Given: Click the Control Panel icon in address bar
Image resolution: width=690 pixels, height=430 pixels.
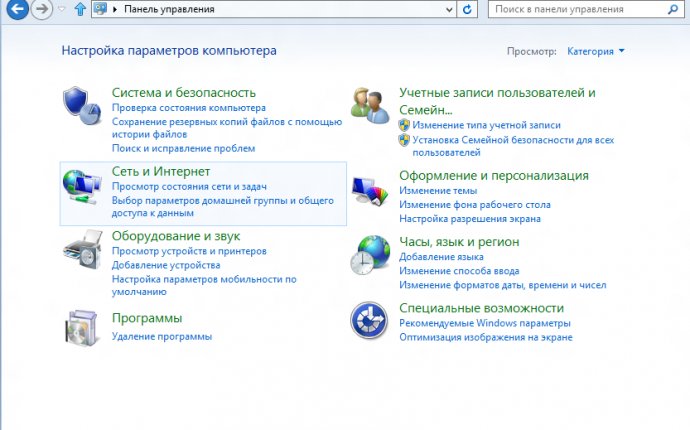Looking at the screenshot, I should (x=100, y=9).
